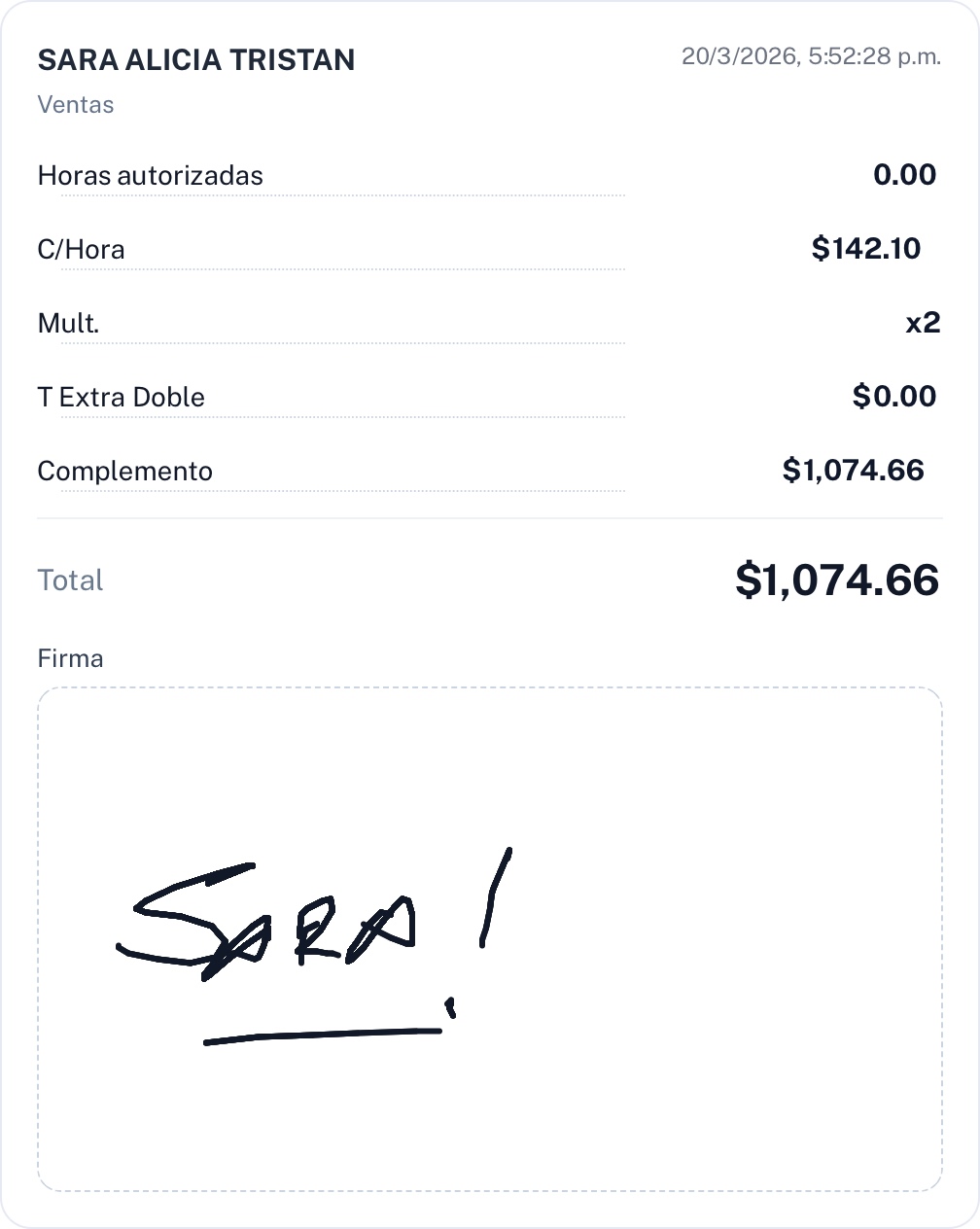The width and height of the screenshot is (980, 1229).
Task: Click the employee name SARA ALICIA TRISTAN
Action: [x=195, y=60]
